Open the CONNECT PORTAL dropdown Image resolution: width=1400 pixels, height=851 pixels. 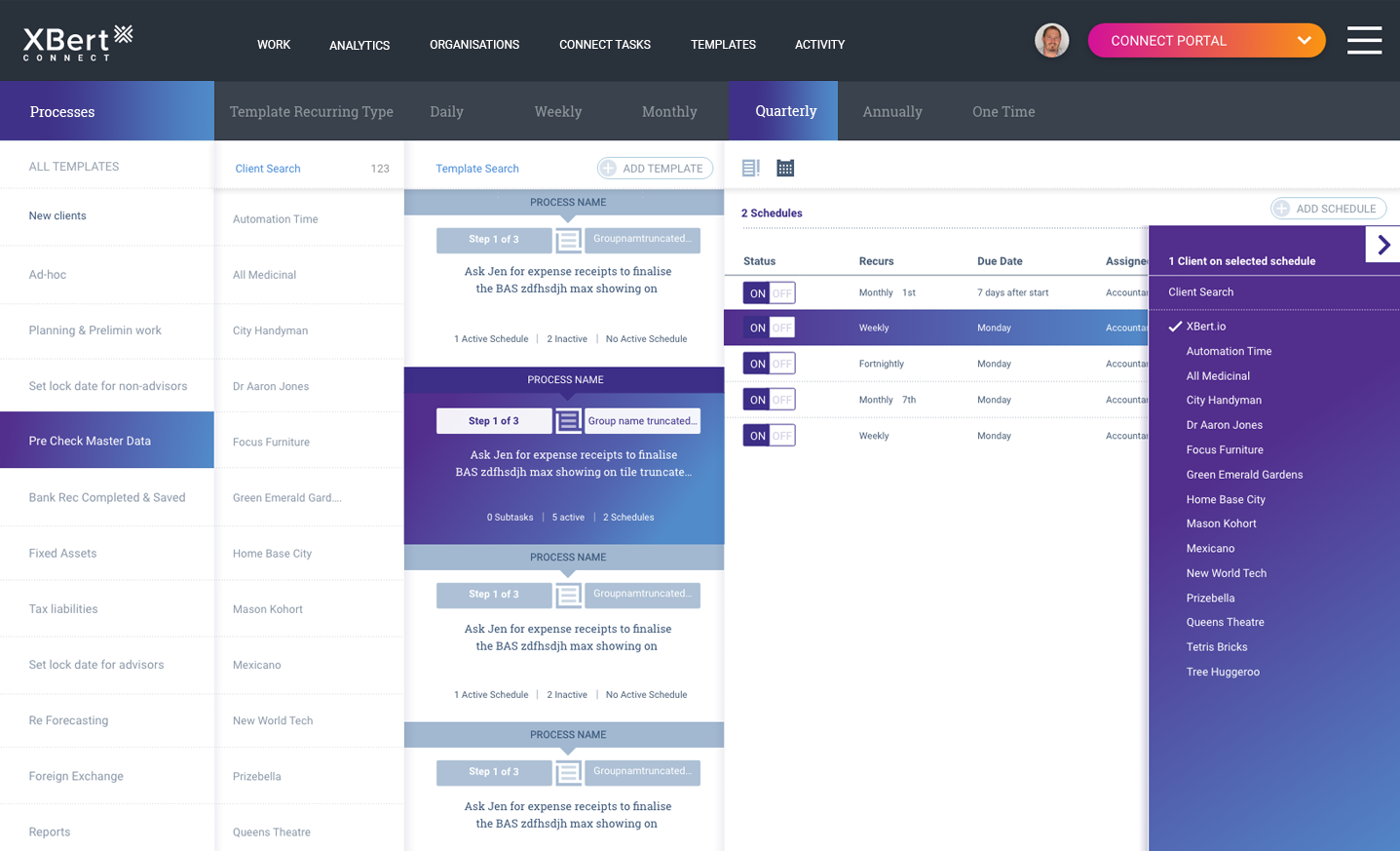(1304, 40)
